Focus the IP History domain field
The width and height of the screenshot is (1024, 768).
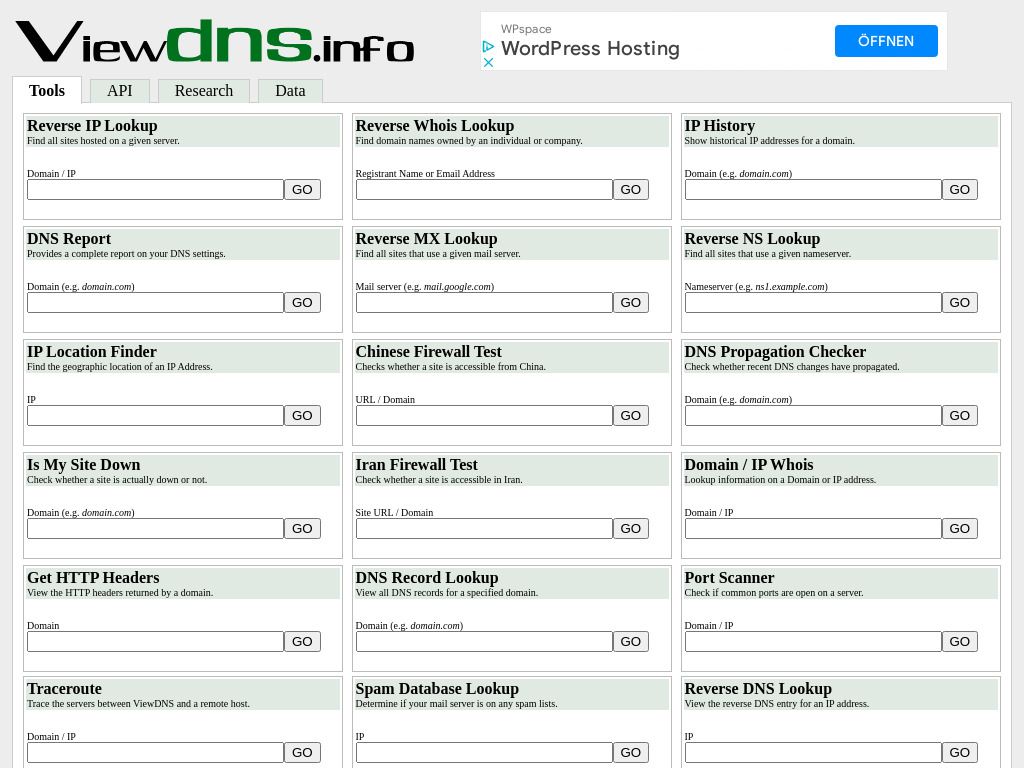(813, 189)
